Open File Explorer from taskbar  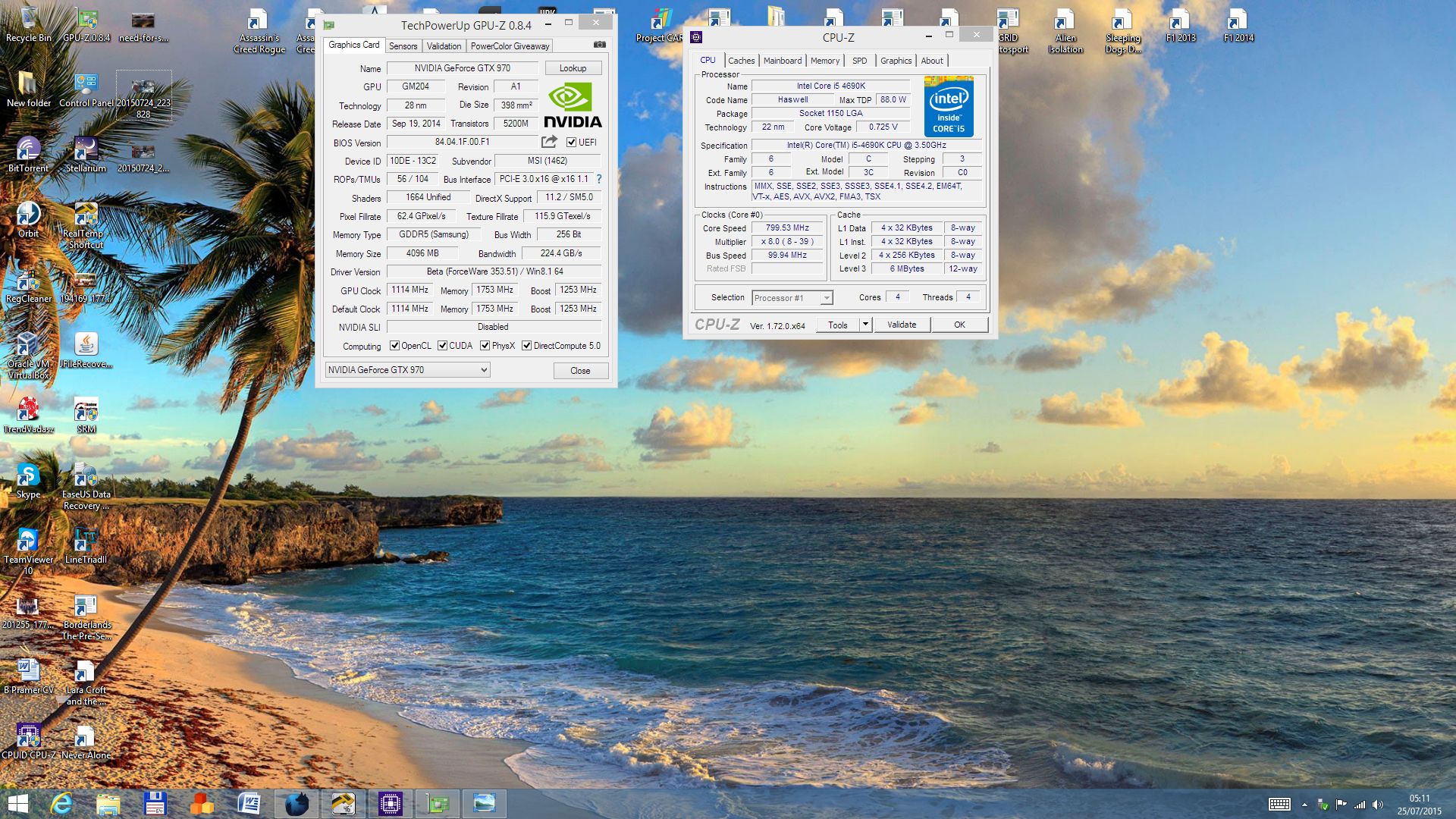pyautogui.click(x=108, y=804)
